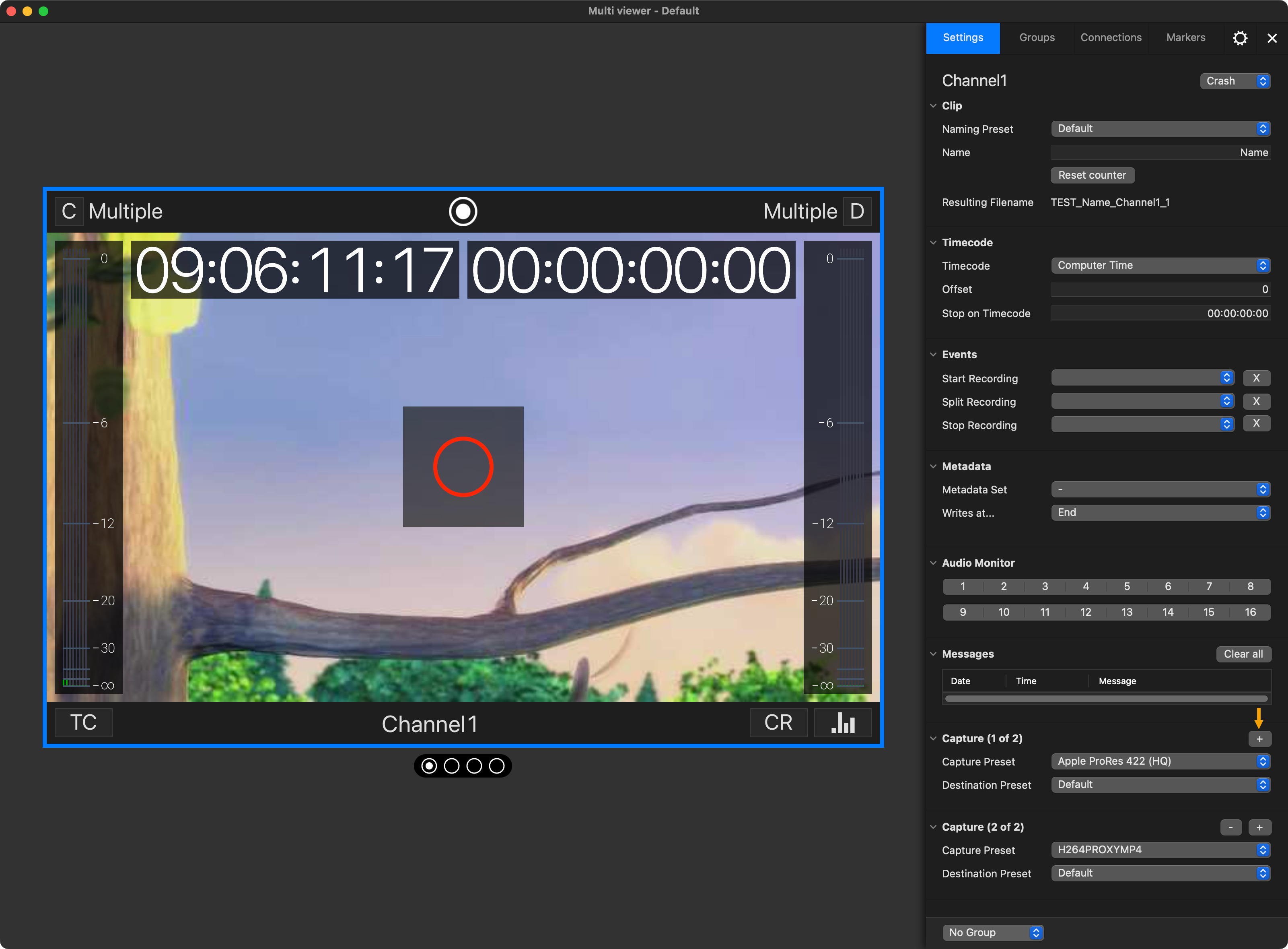Select the second viewer layout dot

pos(451,766)
